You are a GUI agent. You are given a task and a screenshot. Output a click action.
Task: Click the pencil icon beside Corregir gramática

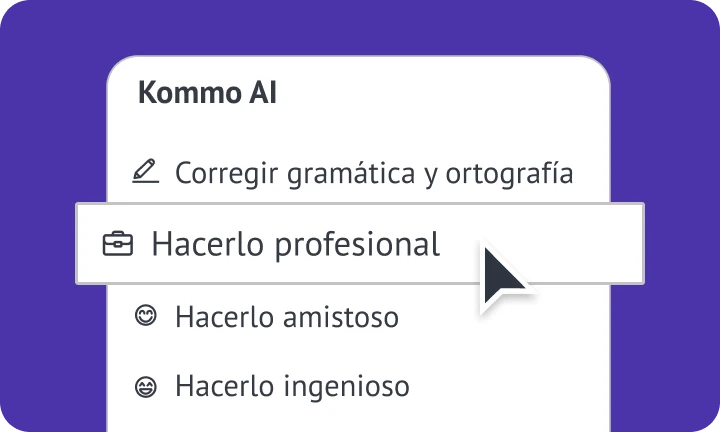pyautogui.click(x=146, y=172)
